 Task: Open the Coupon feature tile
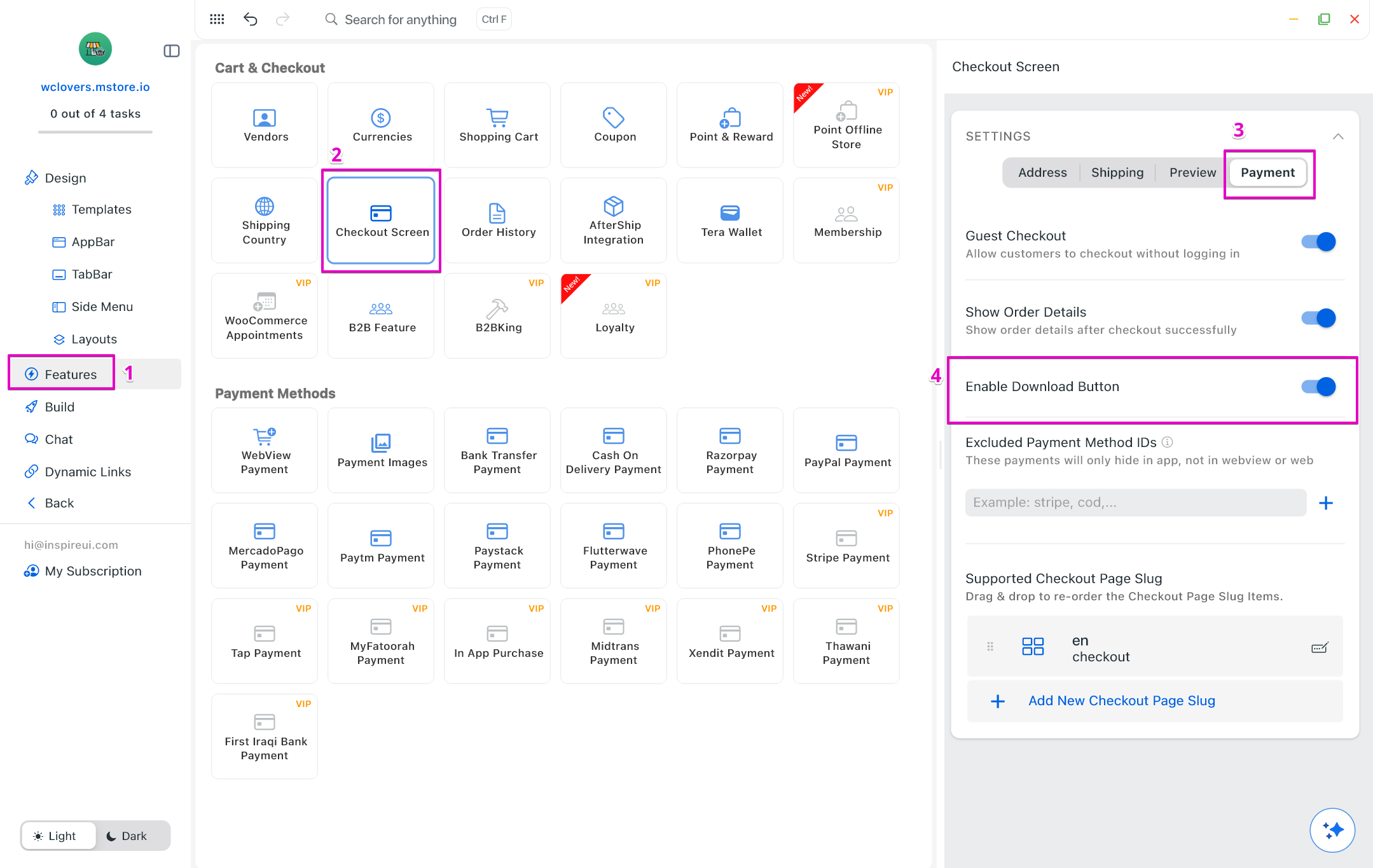(x=614, y=125)
